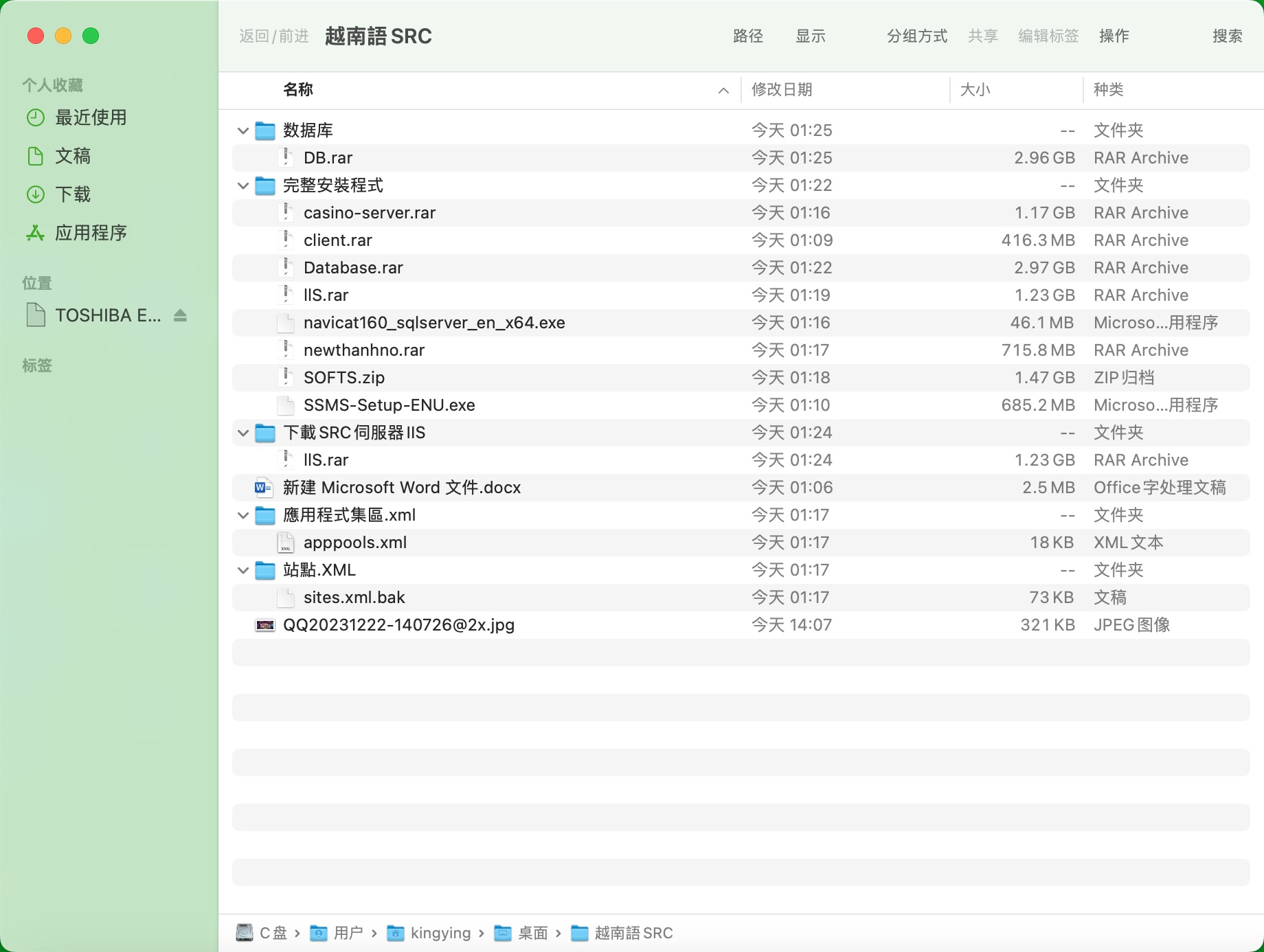The width and height of the screenshot is (1264, 952).
Task: Click the 编辑标签 toolbar item
Action: point(1048,36)
